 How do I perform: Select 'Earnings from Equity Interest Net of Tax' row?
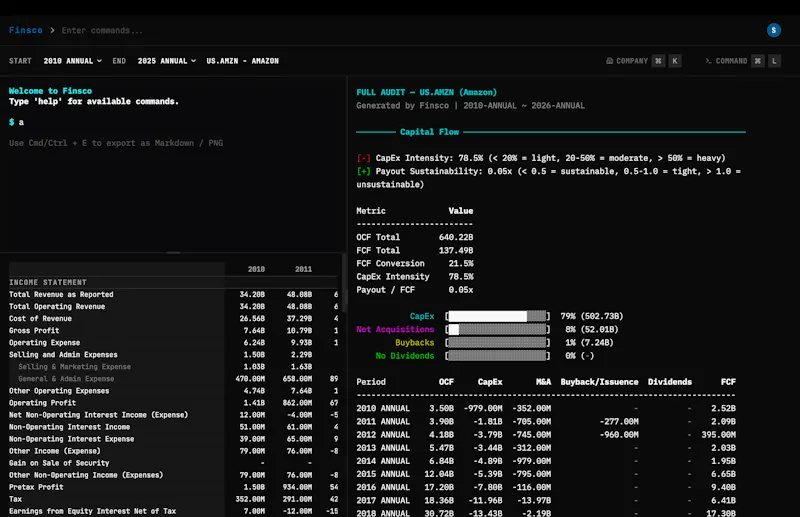coord(173,511)
